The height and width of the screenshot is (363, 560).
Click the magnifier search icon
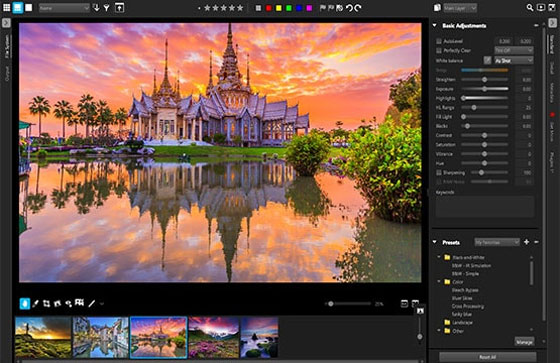click(x=530, y=8)
